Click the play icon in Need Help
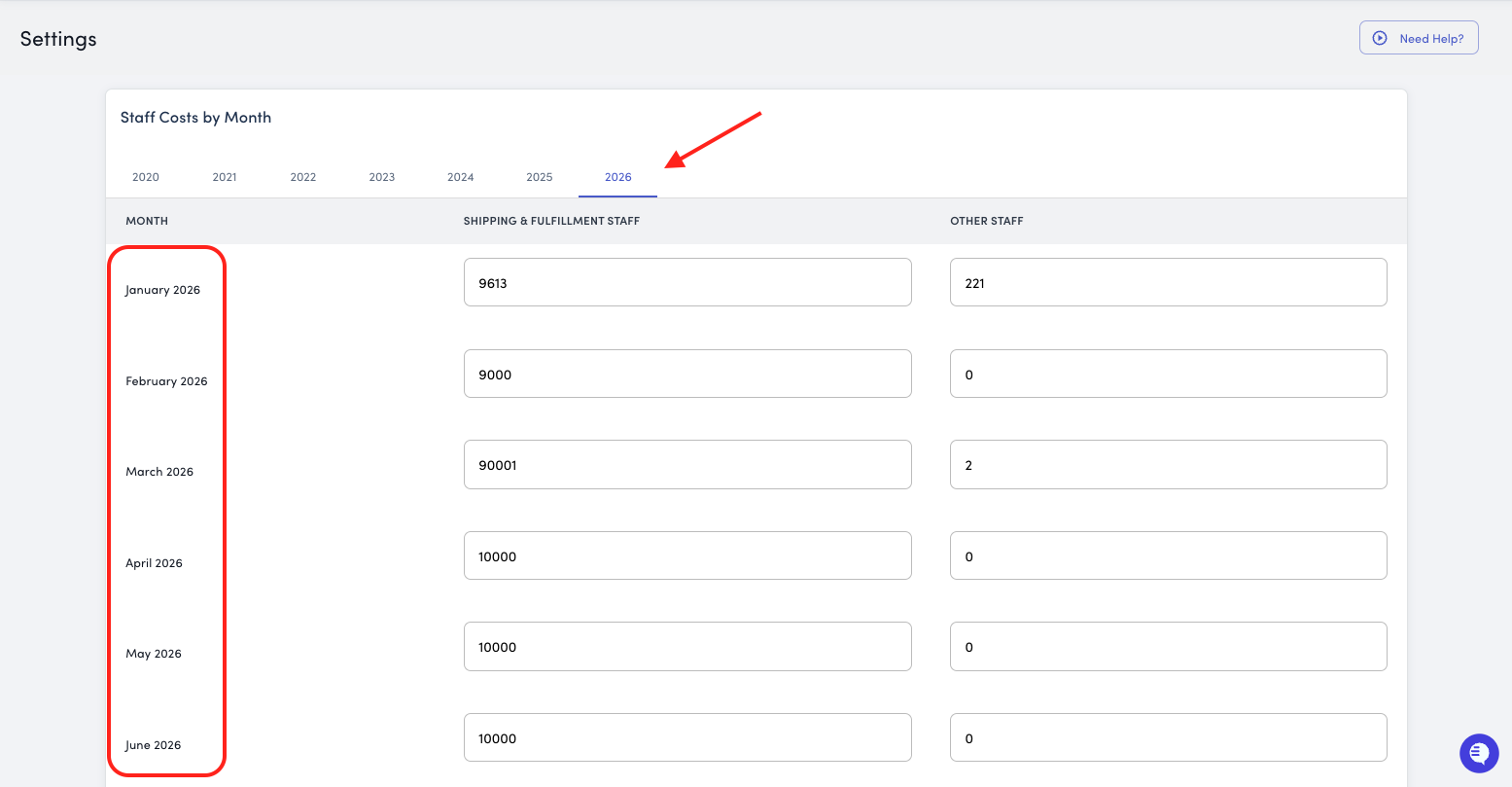 1379,38
